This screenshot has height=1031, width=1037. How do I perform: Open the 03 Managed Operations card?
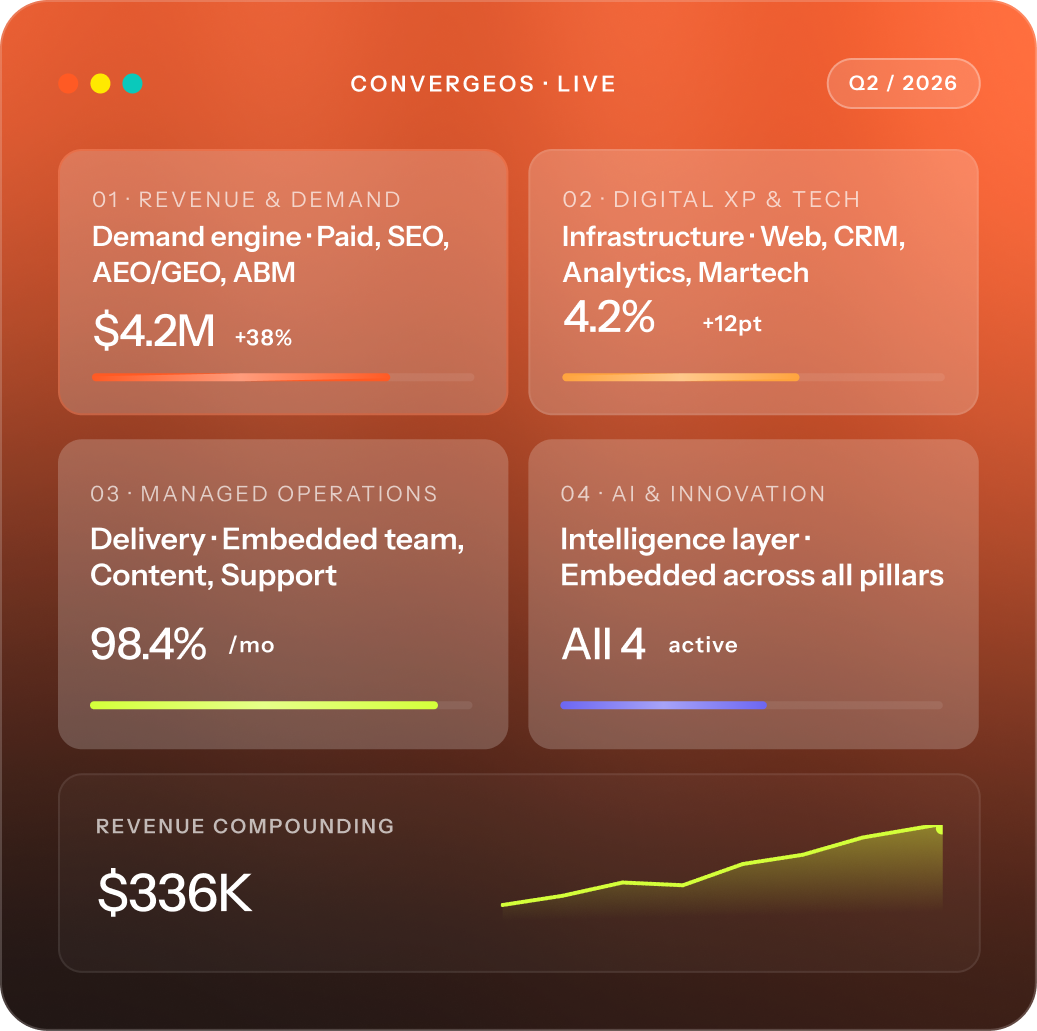(x=283, y=594)
